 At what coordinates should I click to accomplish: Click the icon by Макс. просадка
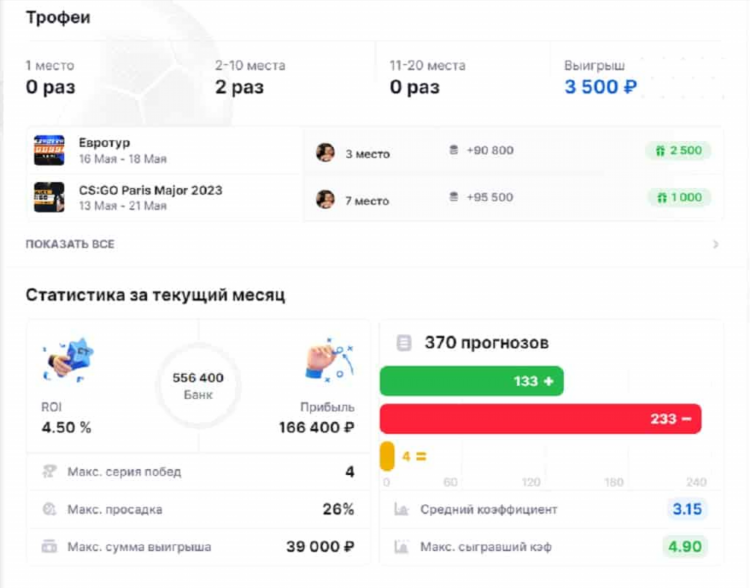pyautogui.click(x=49, y=509)
